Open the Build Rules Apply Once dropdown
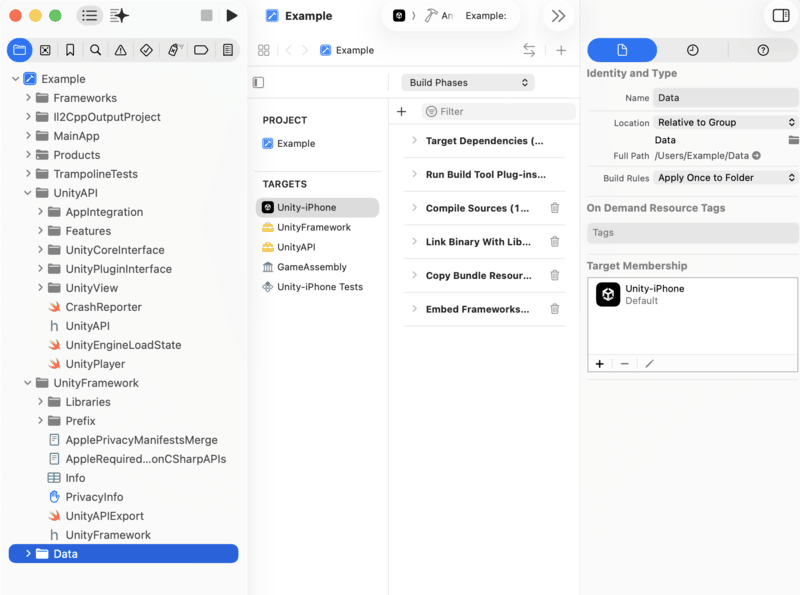Screen dimensions: 800x595 [x=726, y=178]
